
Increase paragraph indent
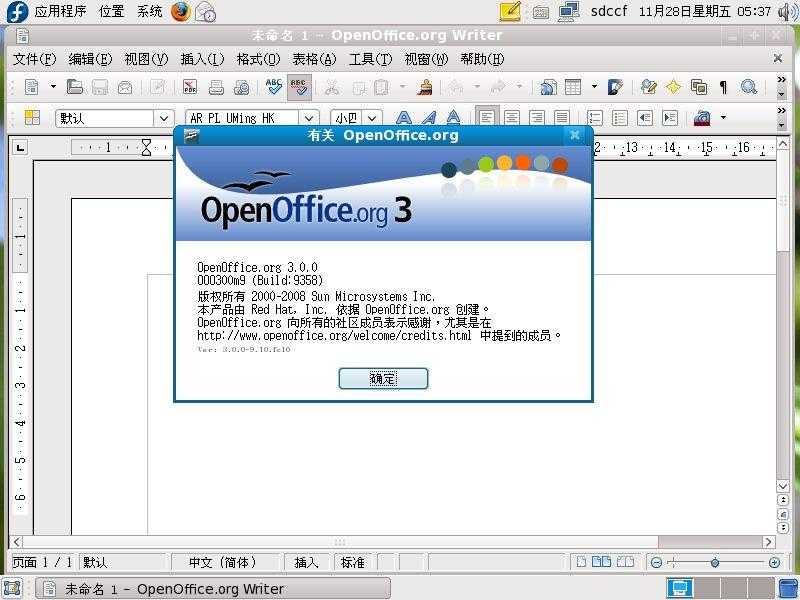point(670,118)
